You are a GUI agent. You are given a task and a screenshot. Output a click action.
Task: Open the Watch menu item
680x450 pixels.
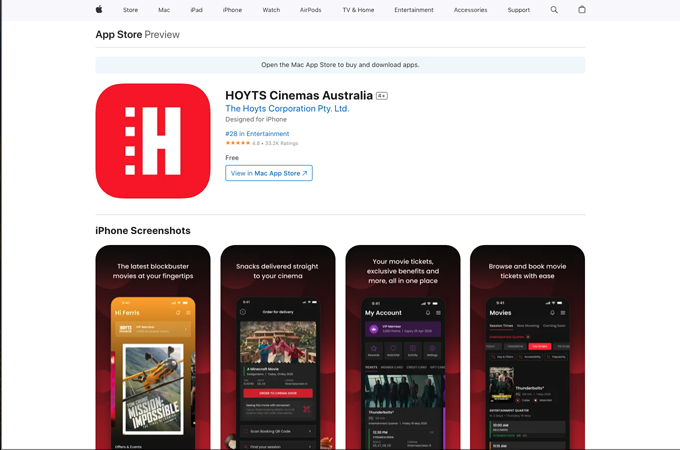point(271,10)
